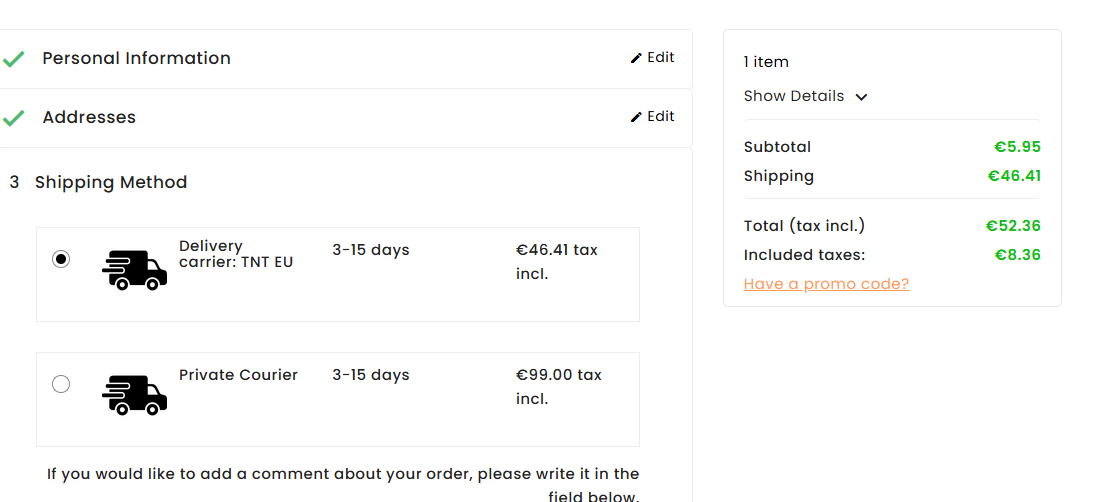Click the TNT EU delivery truck icon

[x=135, y=270]
